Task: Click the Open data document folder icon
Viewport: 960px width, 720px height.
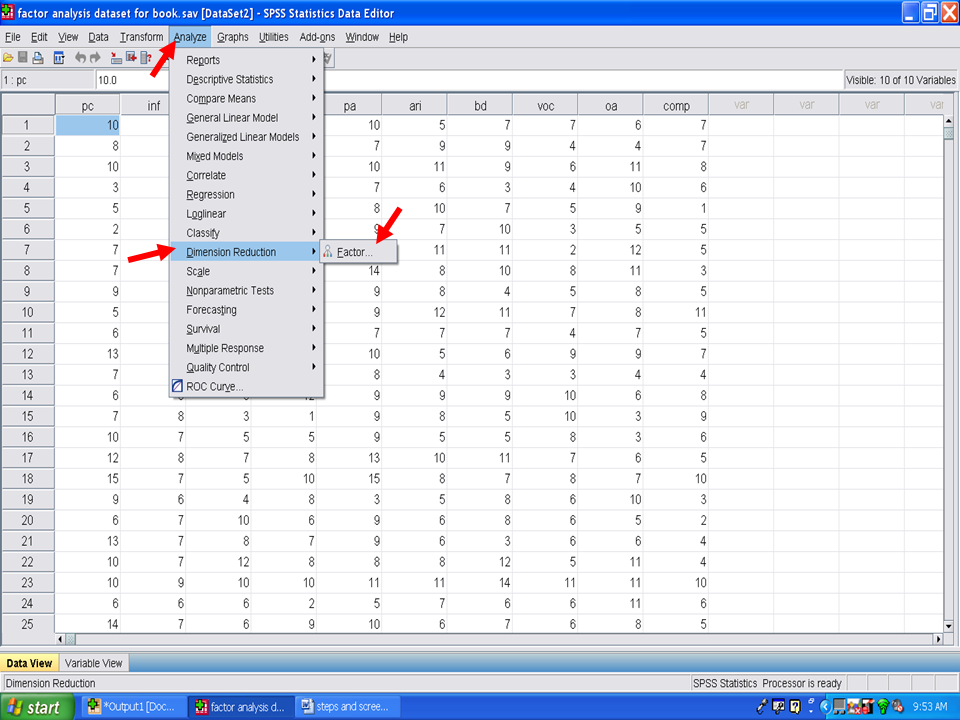Action: pyautogui.click(x=8, y=58)
